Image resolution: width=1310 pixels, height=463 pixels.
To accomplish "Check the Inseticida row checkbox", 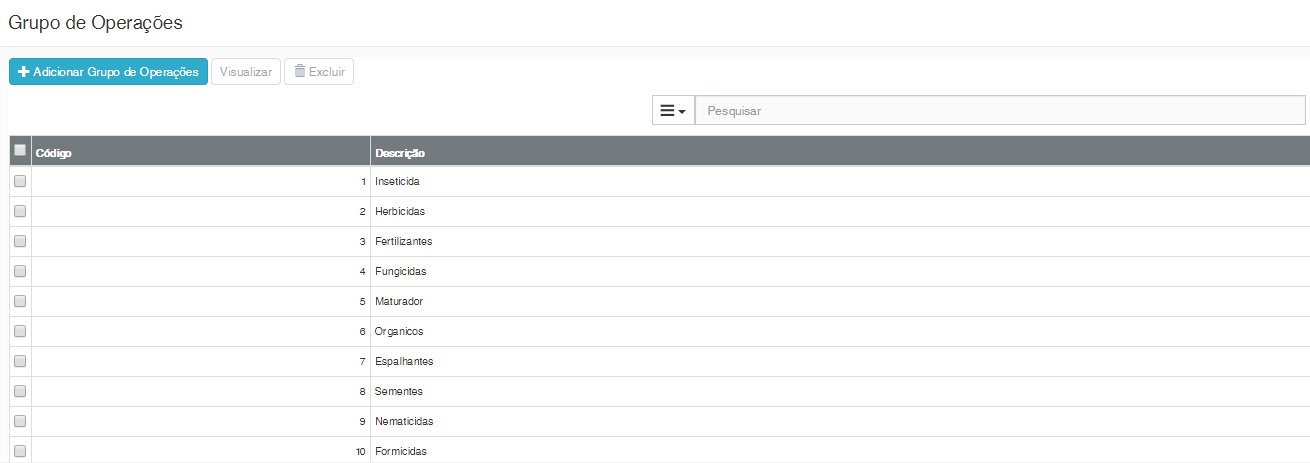I will coord(20,182).
